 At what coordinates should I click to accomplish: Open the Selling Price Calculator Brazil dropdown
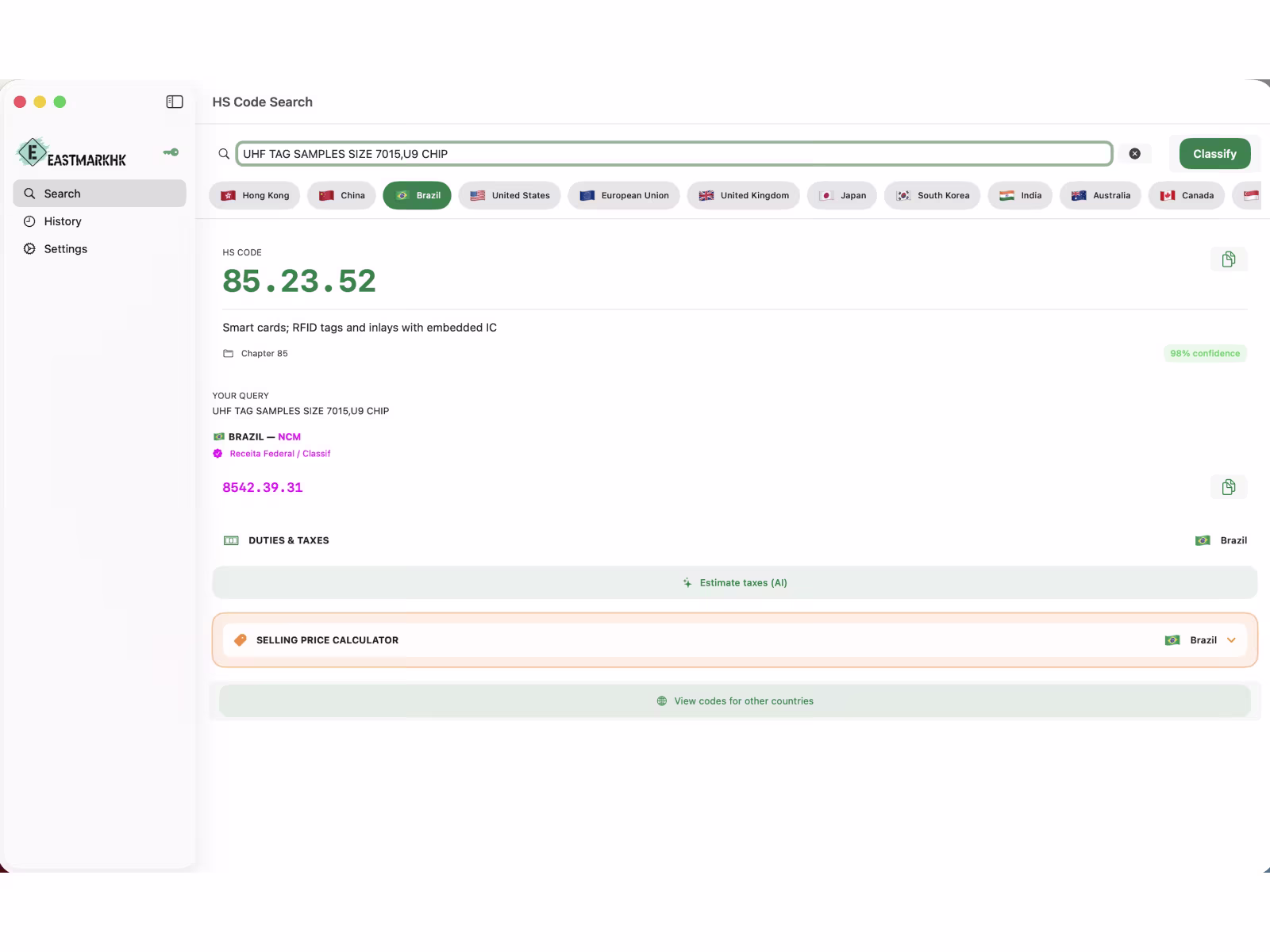pos(1200,640)
